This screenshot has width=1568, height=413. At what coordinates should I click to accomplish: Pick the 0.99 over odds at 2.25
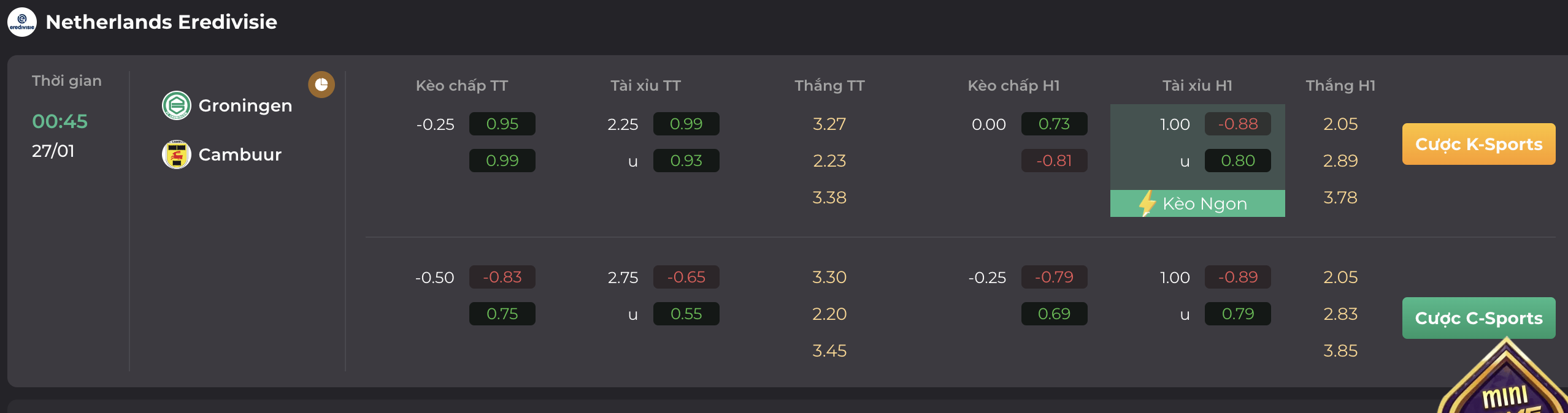[x=686, y=124]
